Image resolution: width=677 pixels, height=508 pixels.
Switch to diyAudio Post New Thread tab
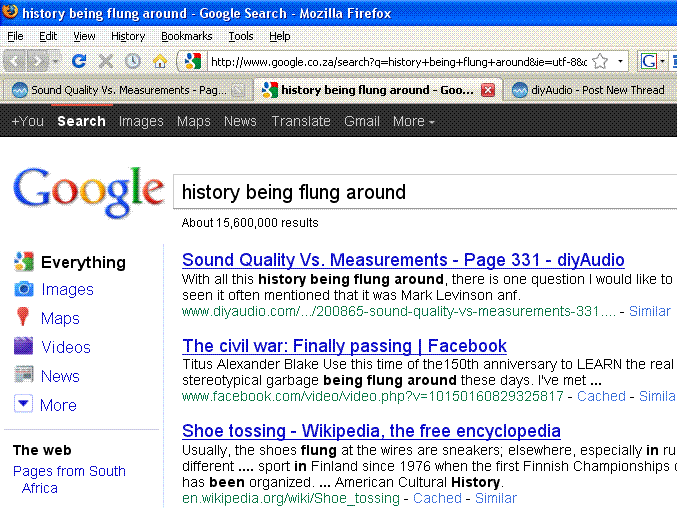tap(590, 90)
